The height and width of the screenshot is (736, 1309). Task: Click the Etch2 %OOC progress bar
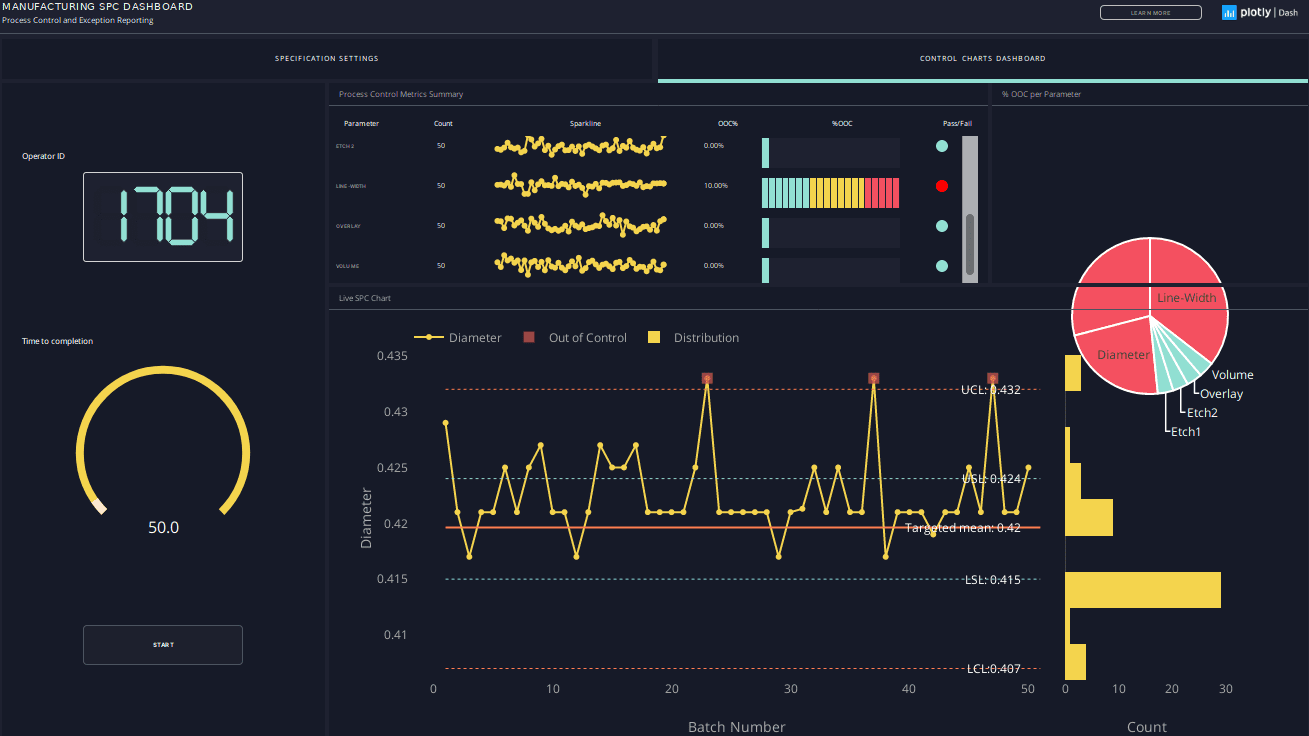[831, 152]
